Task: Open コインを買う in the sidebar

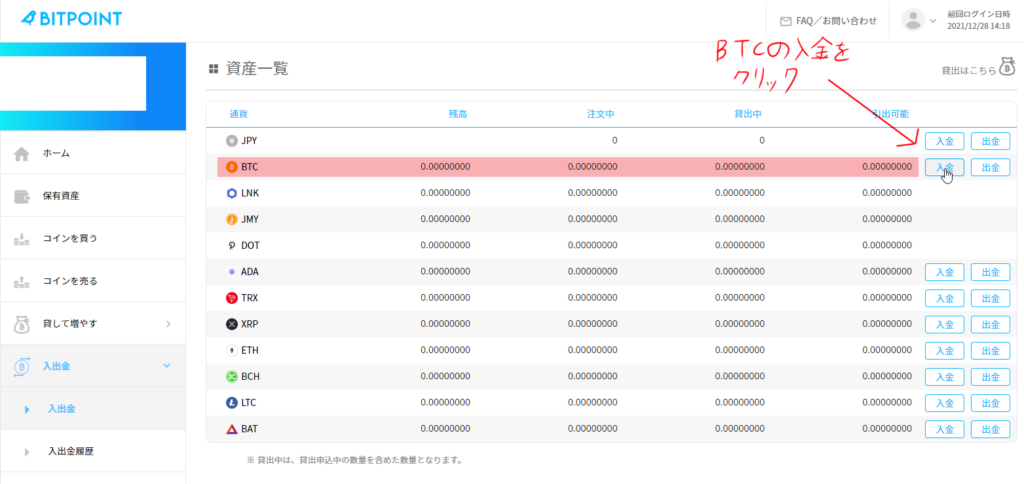Action: 69,239
